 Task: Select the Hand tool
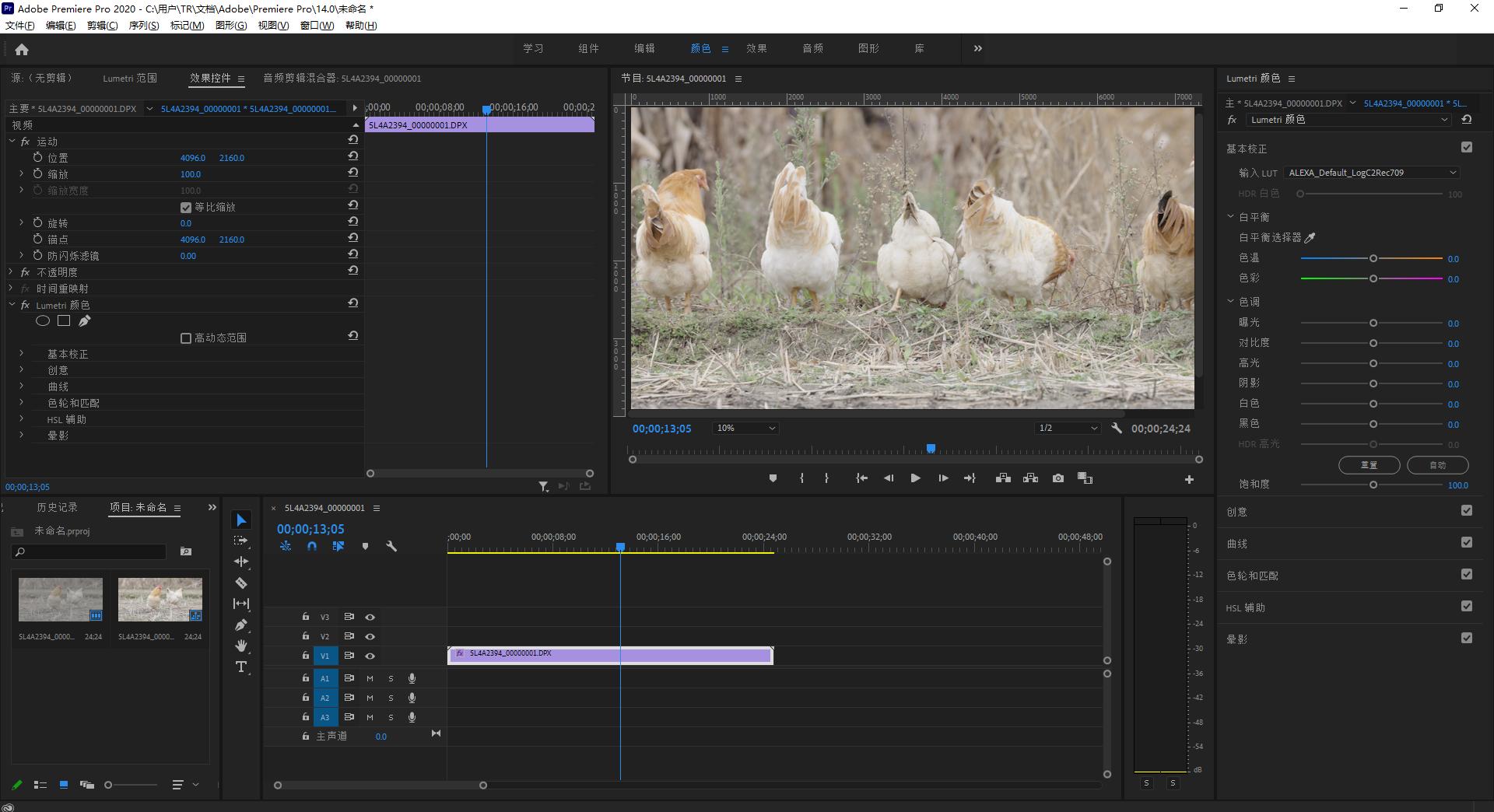[241, 646]
